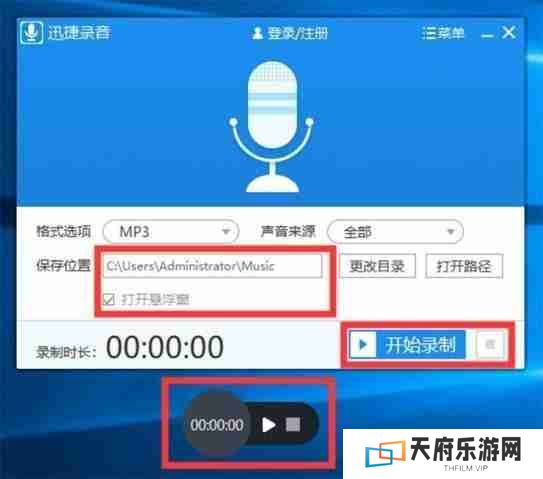Click stop square on floating widget
The height and width of the screenshot is (479, 543).
click(x=293, y=424)
